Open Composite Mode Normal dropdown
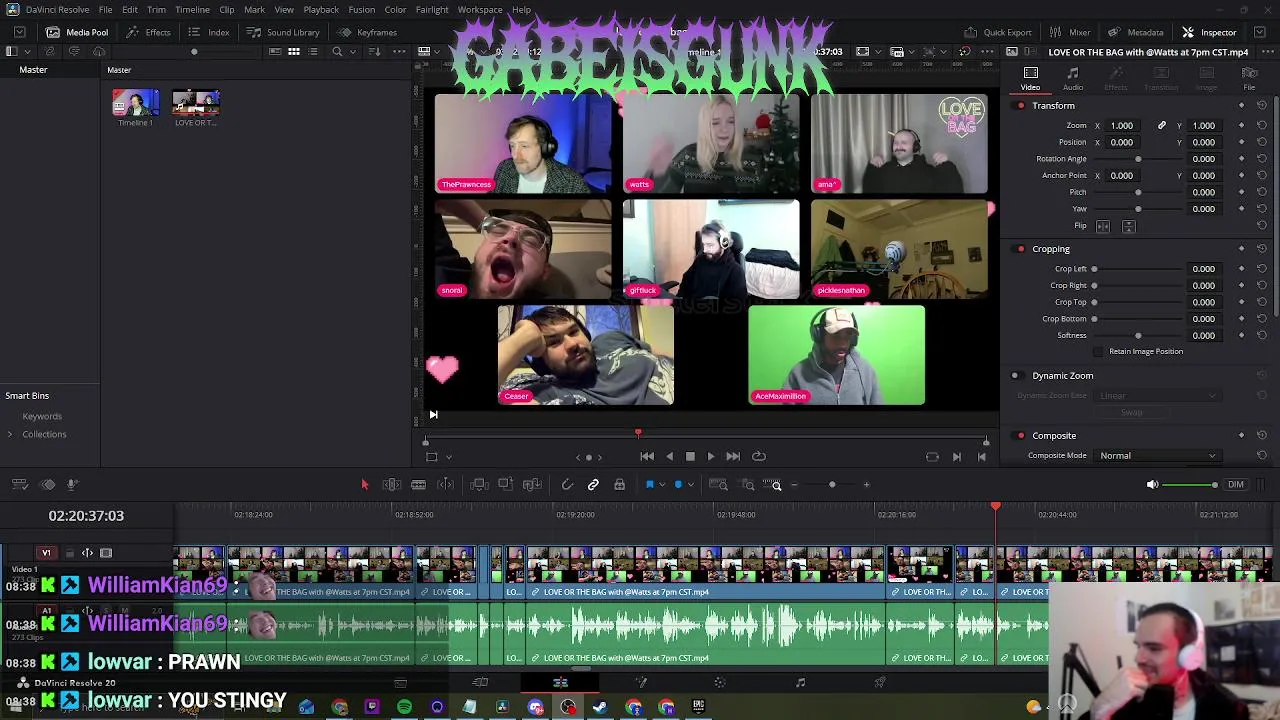This screenshot has height=720, width=1280. [1158, 456]
